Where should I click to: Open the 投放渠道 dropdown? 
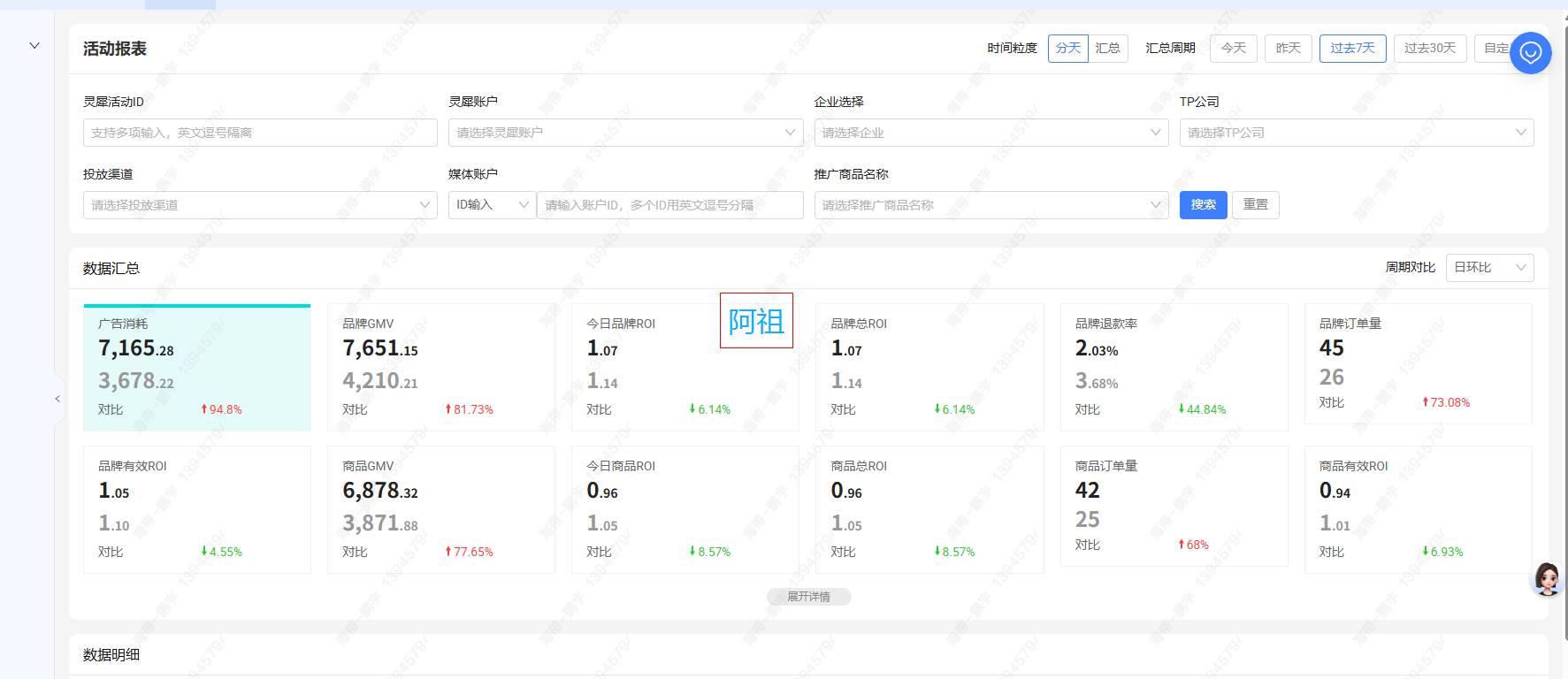click(x=260, y=205)
